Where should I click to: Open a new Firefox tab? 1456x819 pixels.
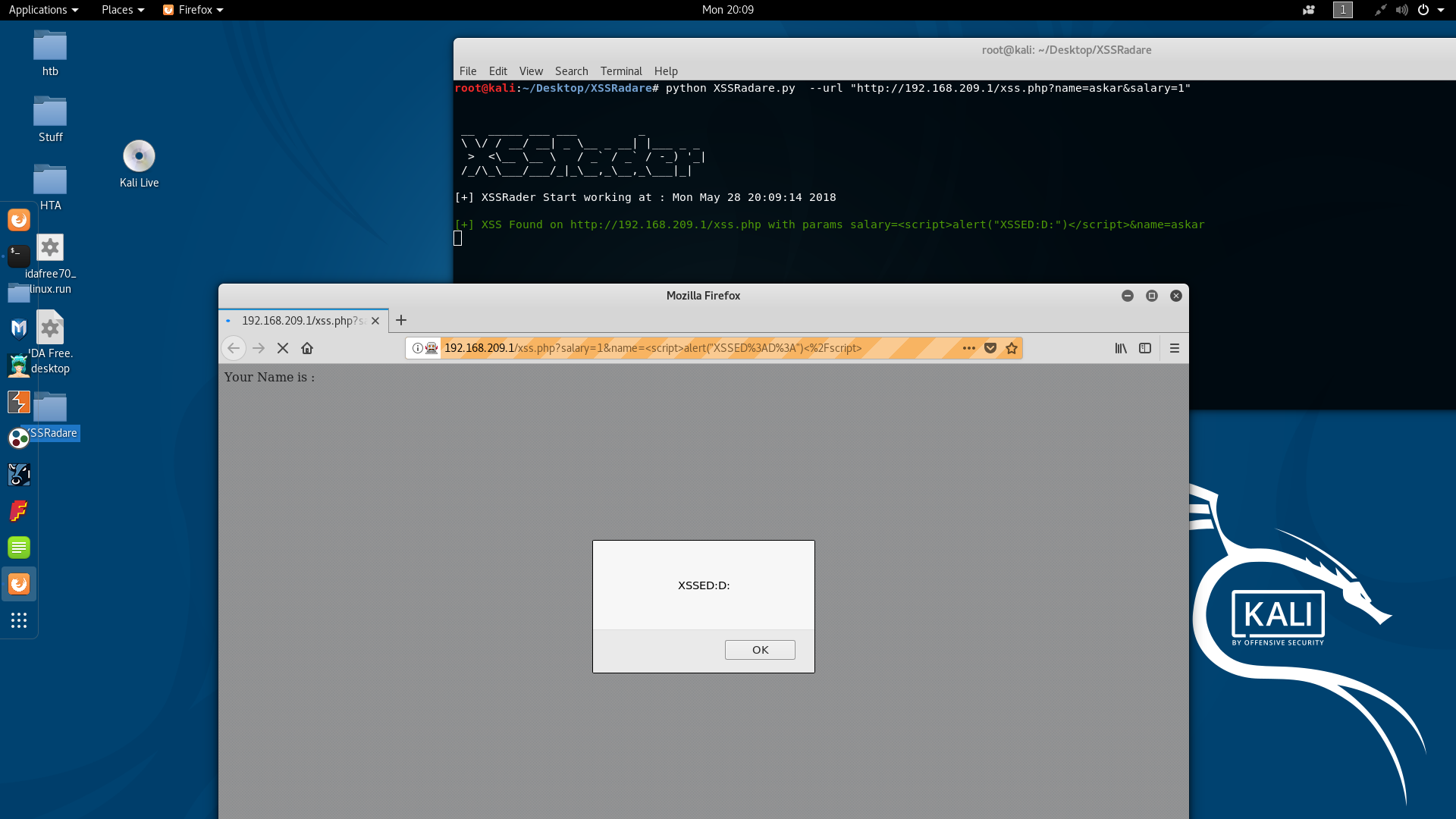click(401, 320)
